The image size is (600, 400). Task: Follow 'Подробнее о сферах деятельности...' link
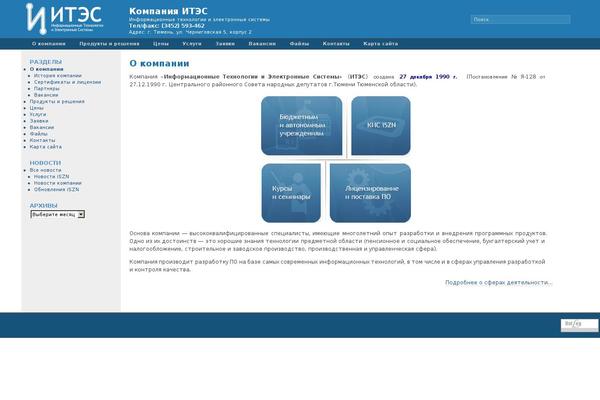click(x=498, y=282)
